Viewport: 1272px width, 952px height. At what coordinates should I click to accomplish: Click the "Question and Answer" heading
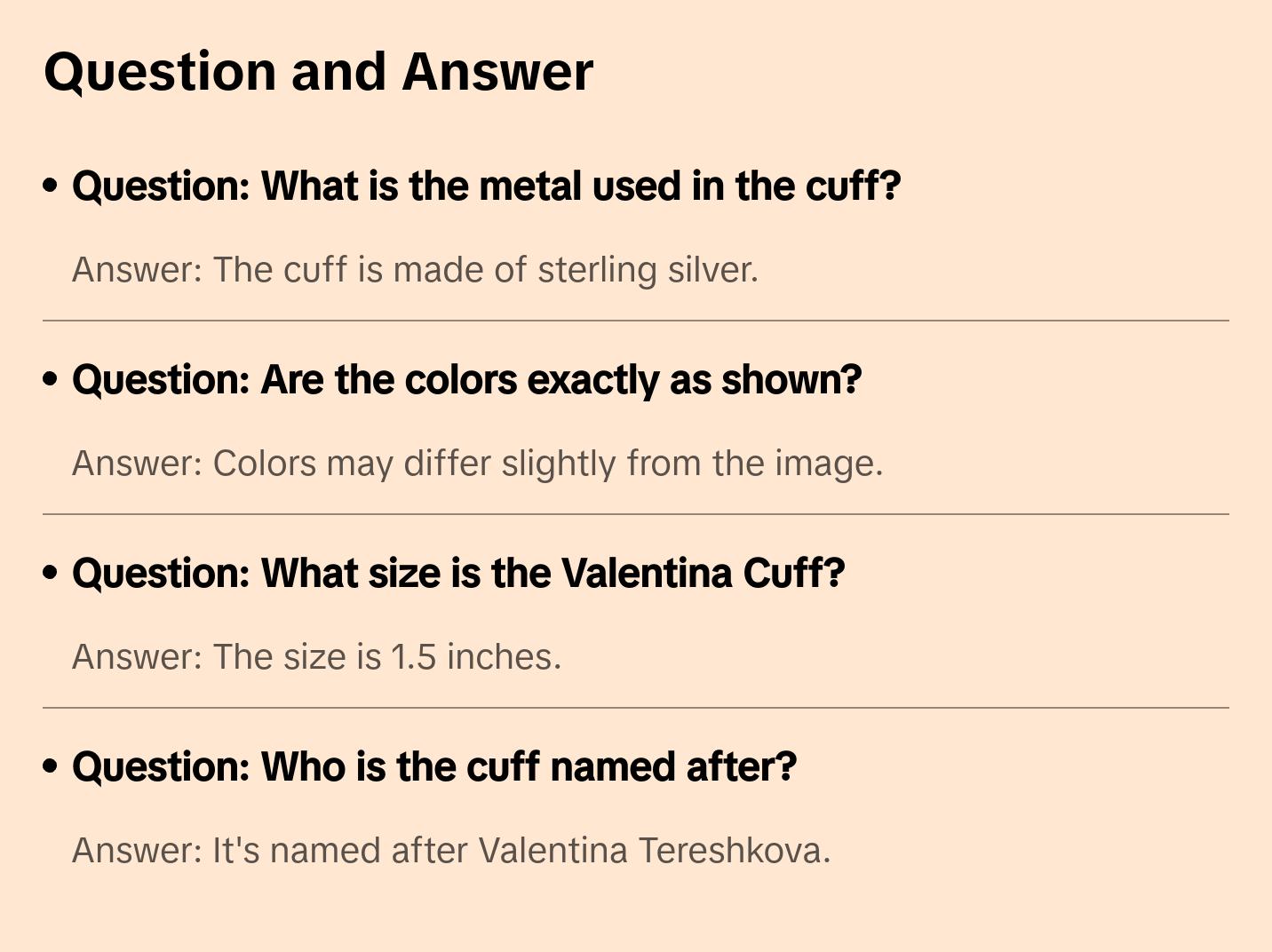coord(318,72)
